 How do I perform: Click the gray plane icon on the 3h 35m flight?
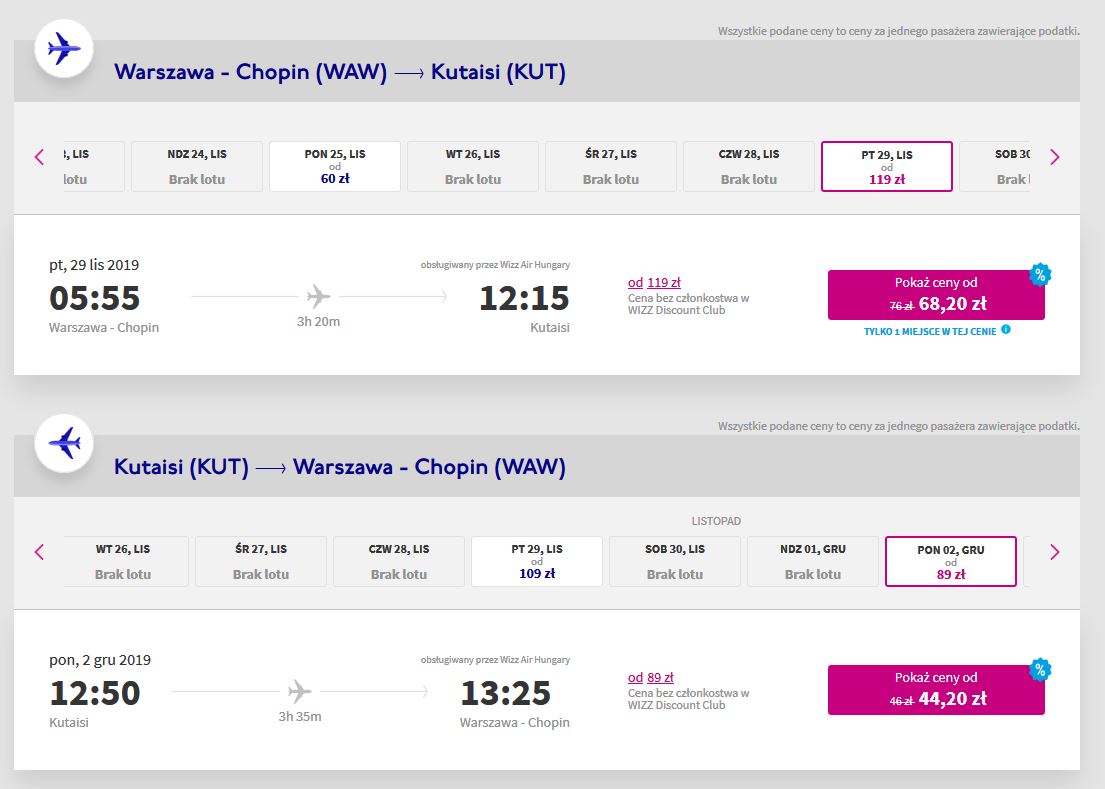coord(300,691)
